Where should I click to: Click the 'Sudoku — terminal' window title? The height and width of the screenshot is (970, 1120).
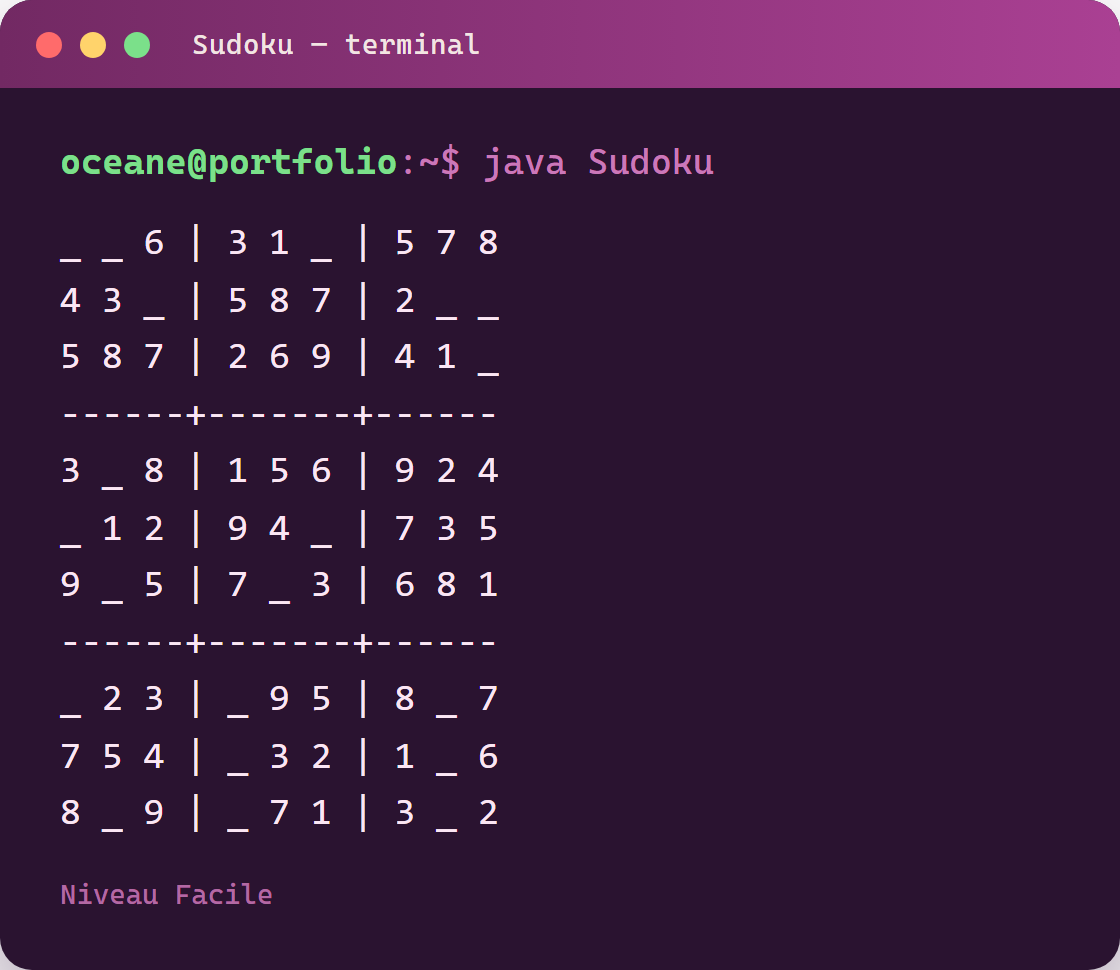(x=336, y=45)
